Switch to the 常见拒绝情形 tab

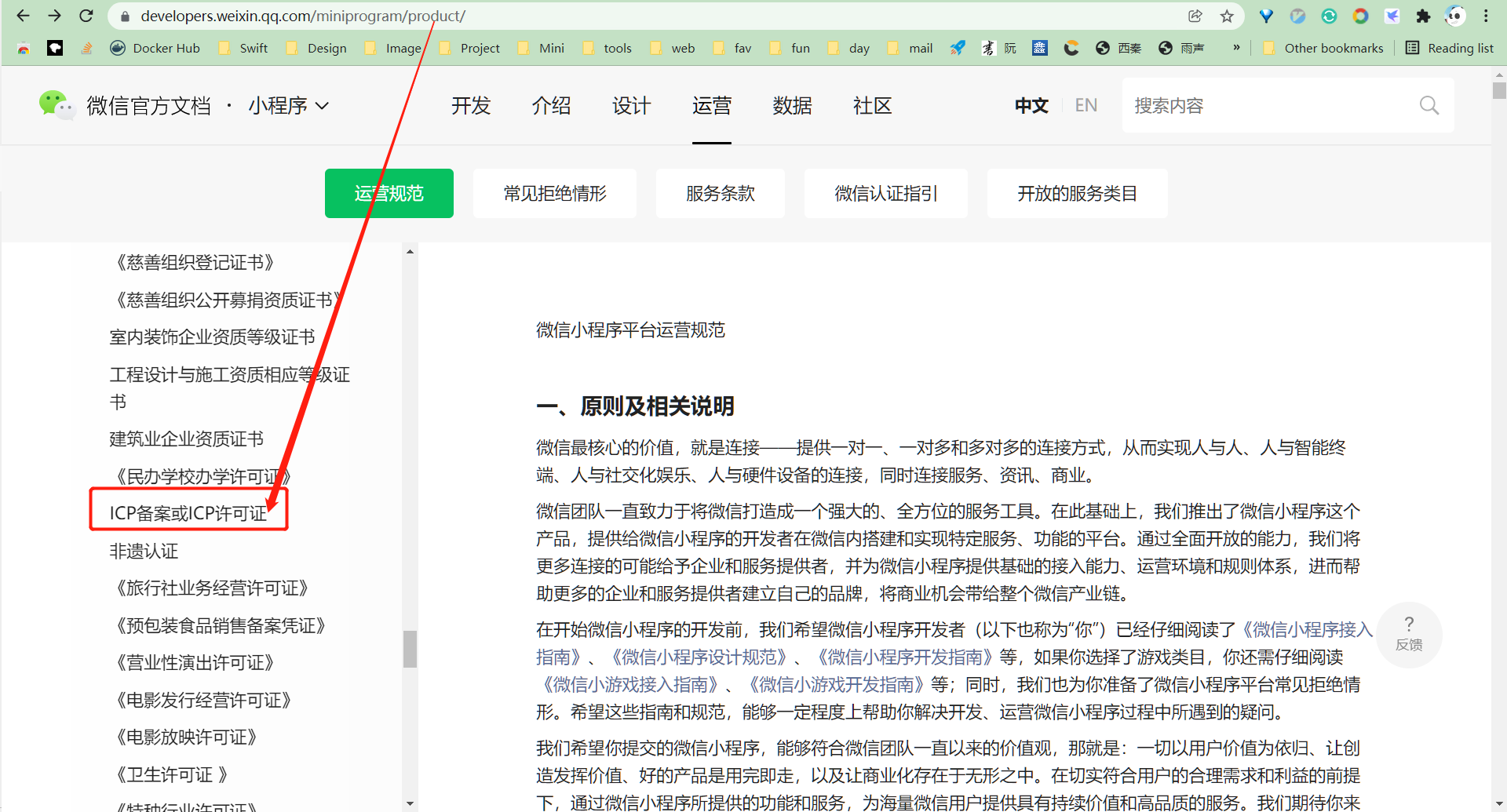(x=555, y=193)
